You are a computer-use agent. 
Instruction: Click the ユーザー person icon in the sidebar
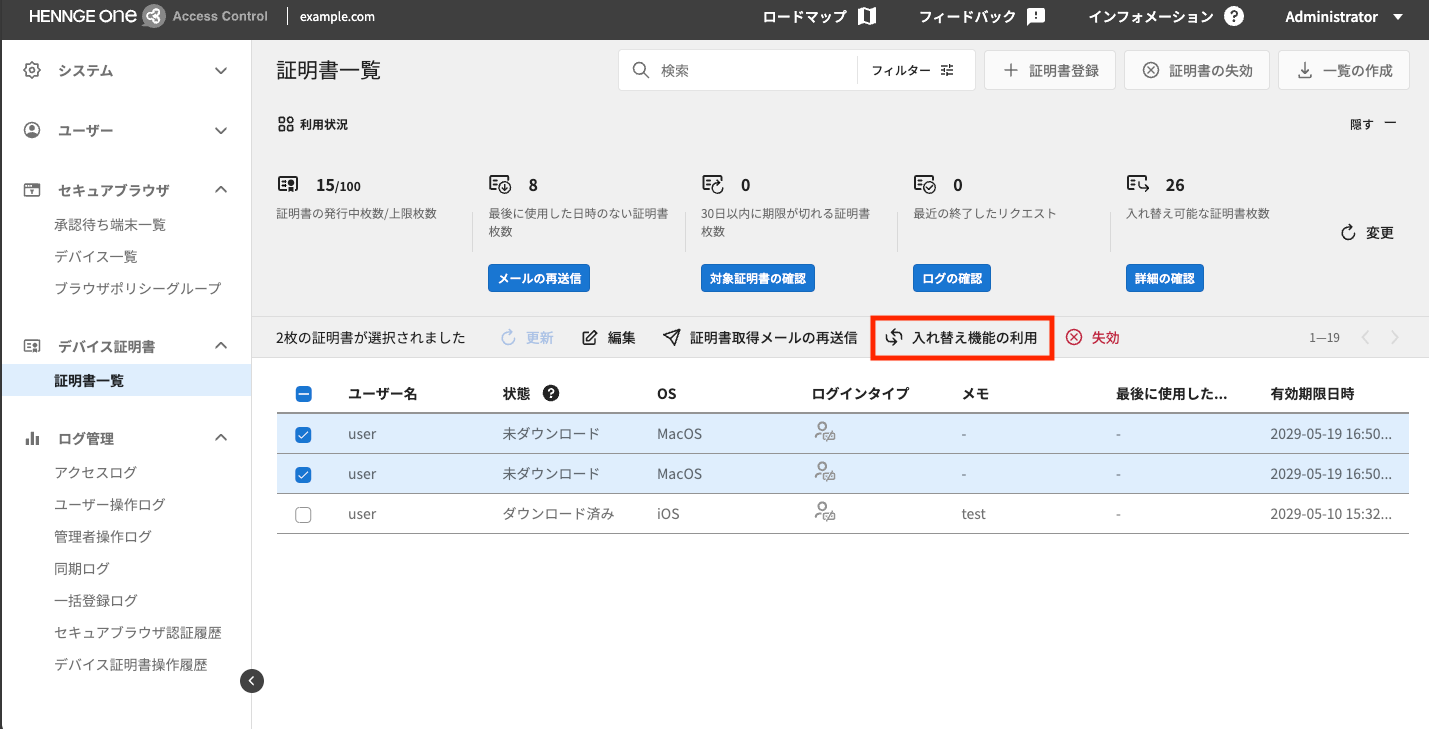click(32, 131)
